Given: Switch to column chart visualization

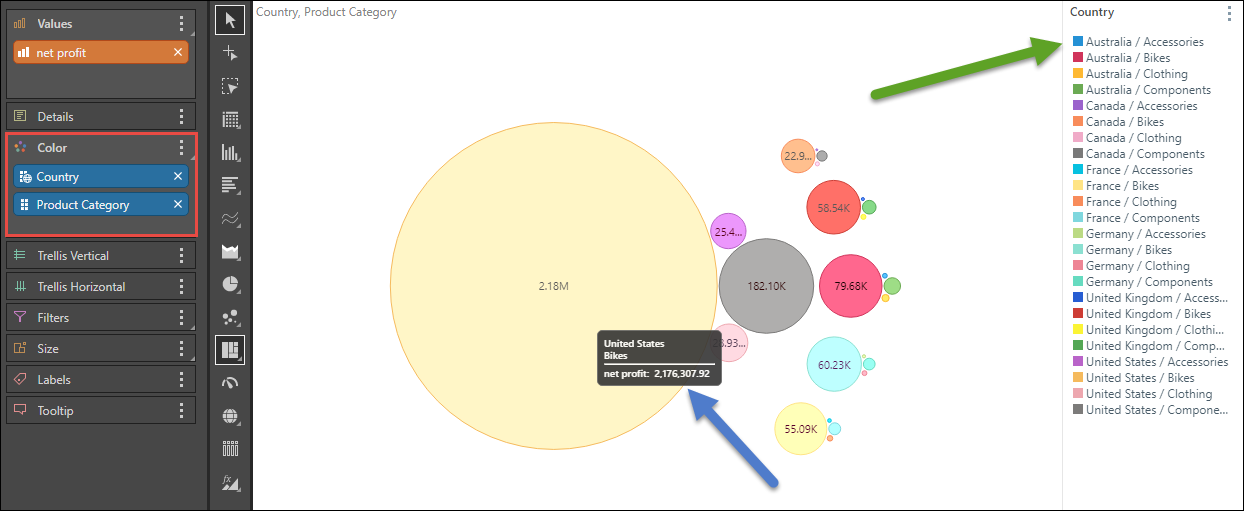Looking at the screenshot, I should (x=230, y=153).
